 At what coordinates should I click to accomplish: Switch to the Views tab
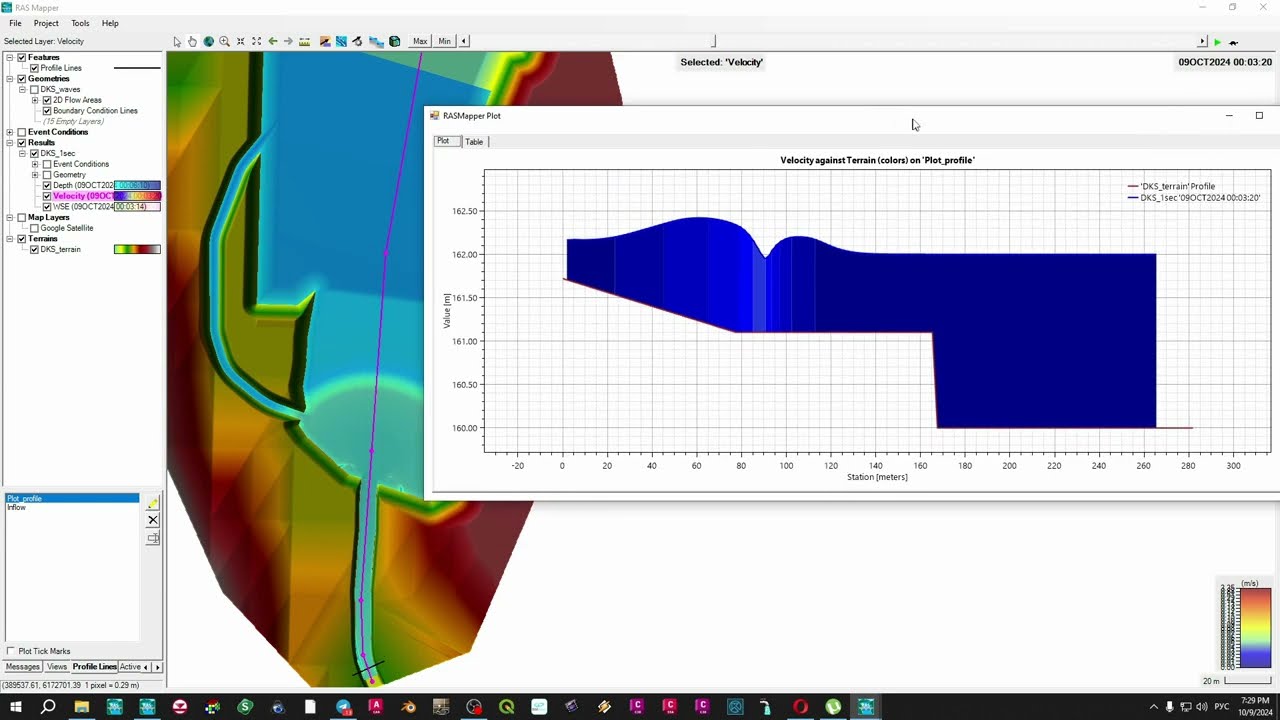[x=57, y=667]
